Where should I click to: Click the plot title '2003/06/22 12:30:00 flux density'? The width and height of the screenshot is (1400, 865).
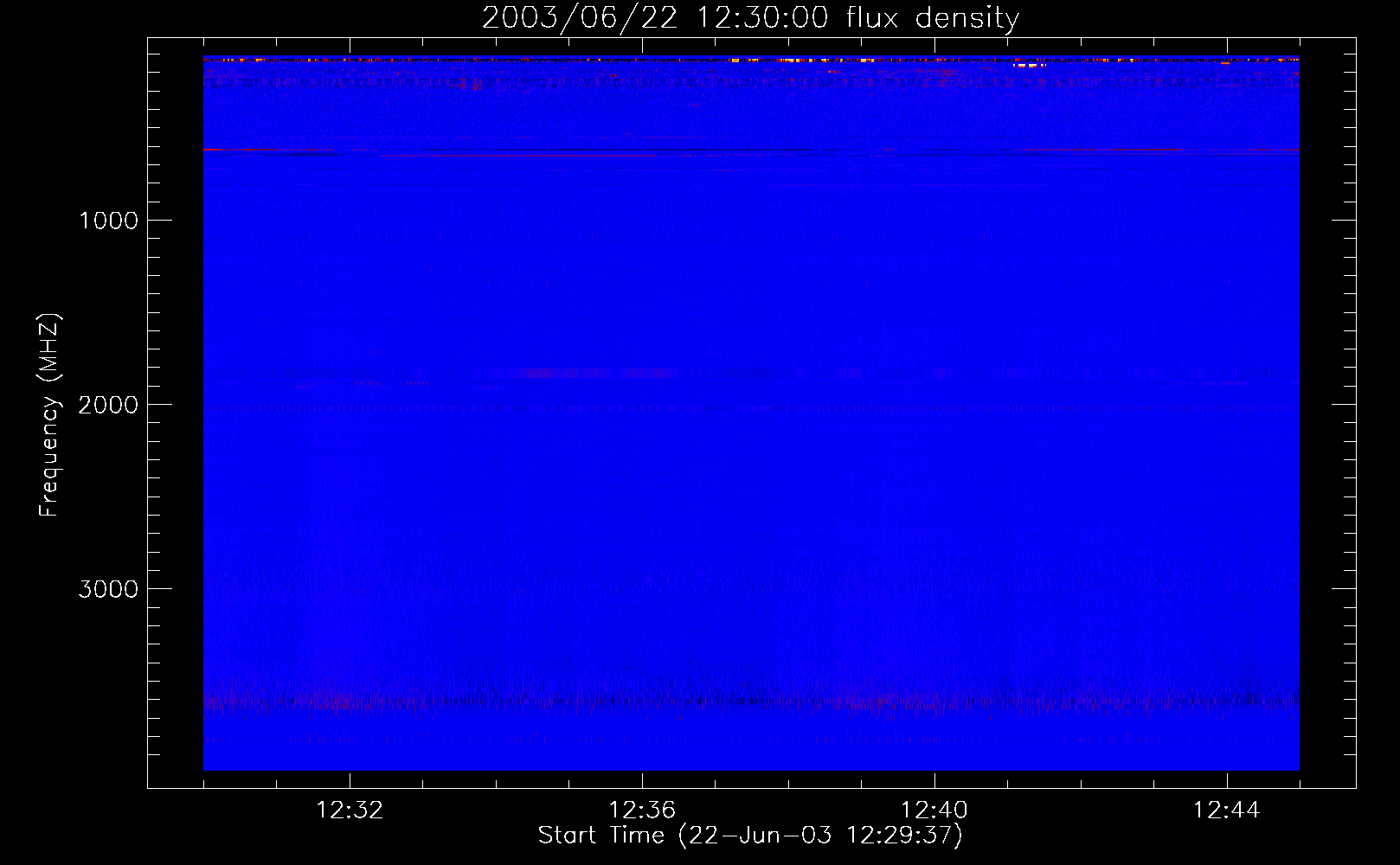click(x=750, y=18)
